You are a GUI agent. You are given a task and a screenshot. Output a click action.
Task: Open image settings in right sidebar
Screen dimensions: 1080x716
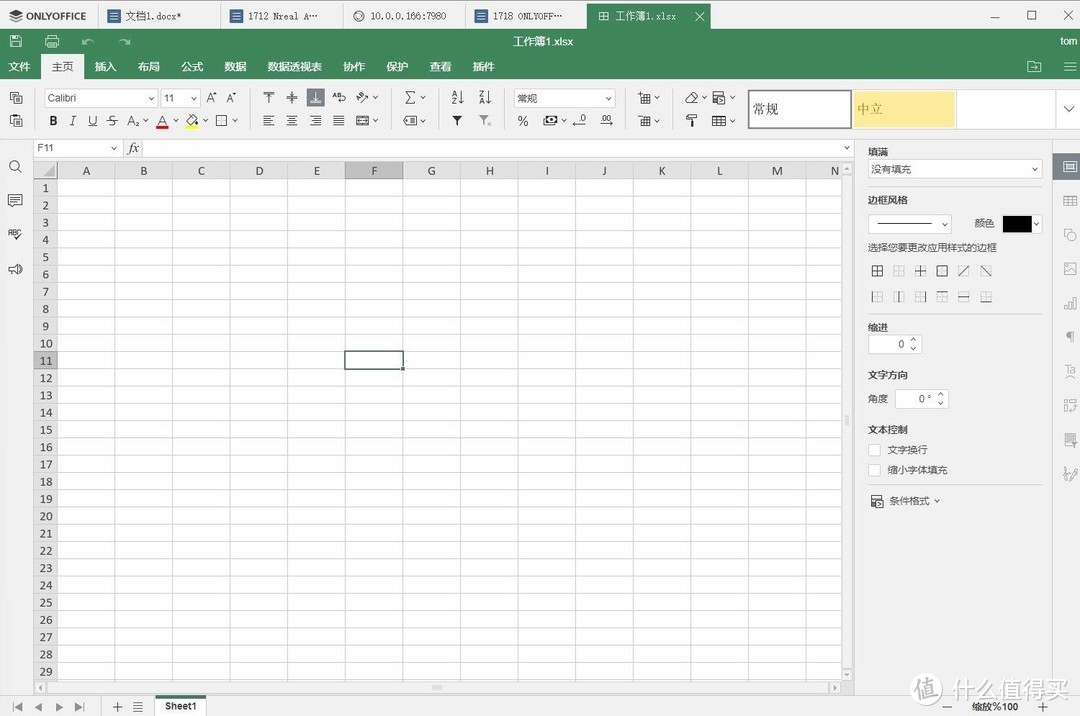[x=1070, y=268]
